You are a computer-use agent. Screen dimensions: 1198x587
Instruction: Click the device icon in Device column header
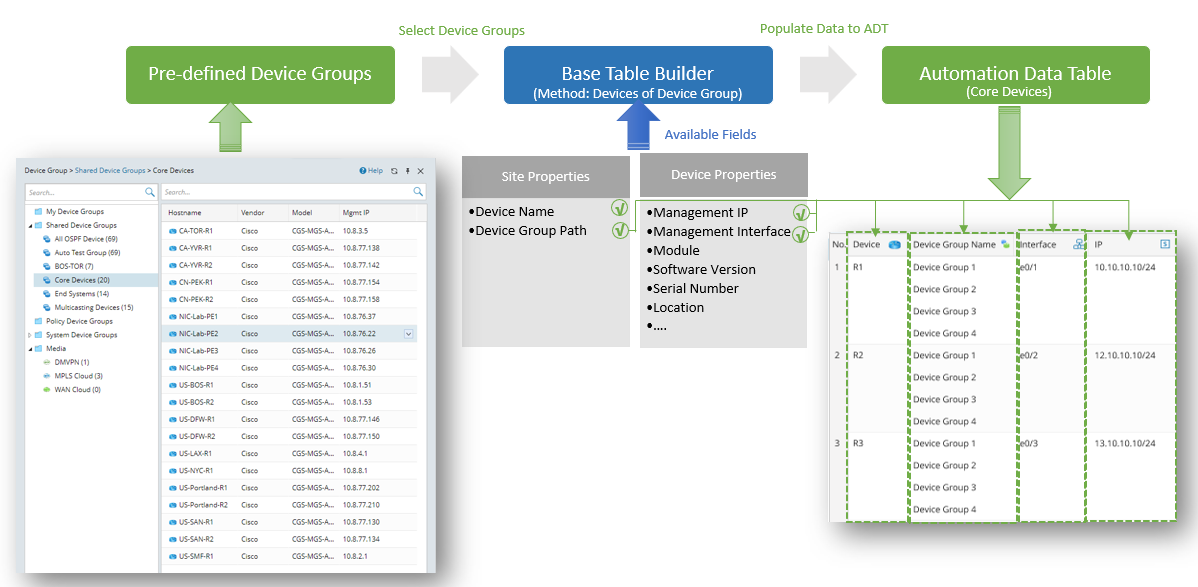click(x=894, y=244)
